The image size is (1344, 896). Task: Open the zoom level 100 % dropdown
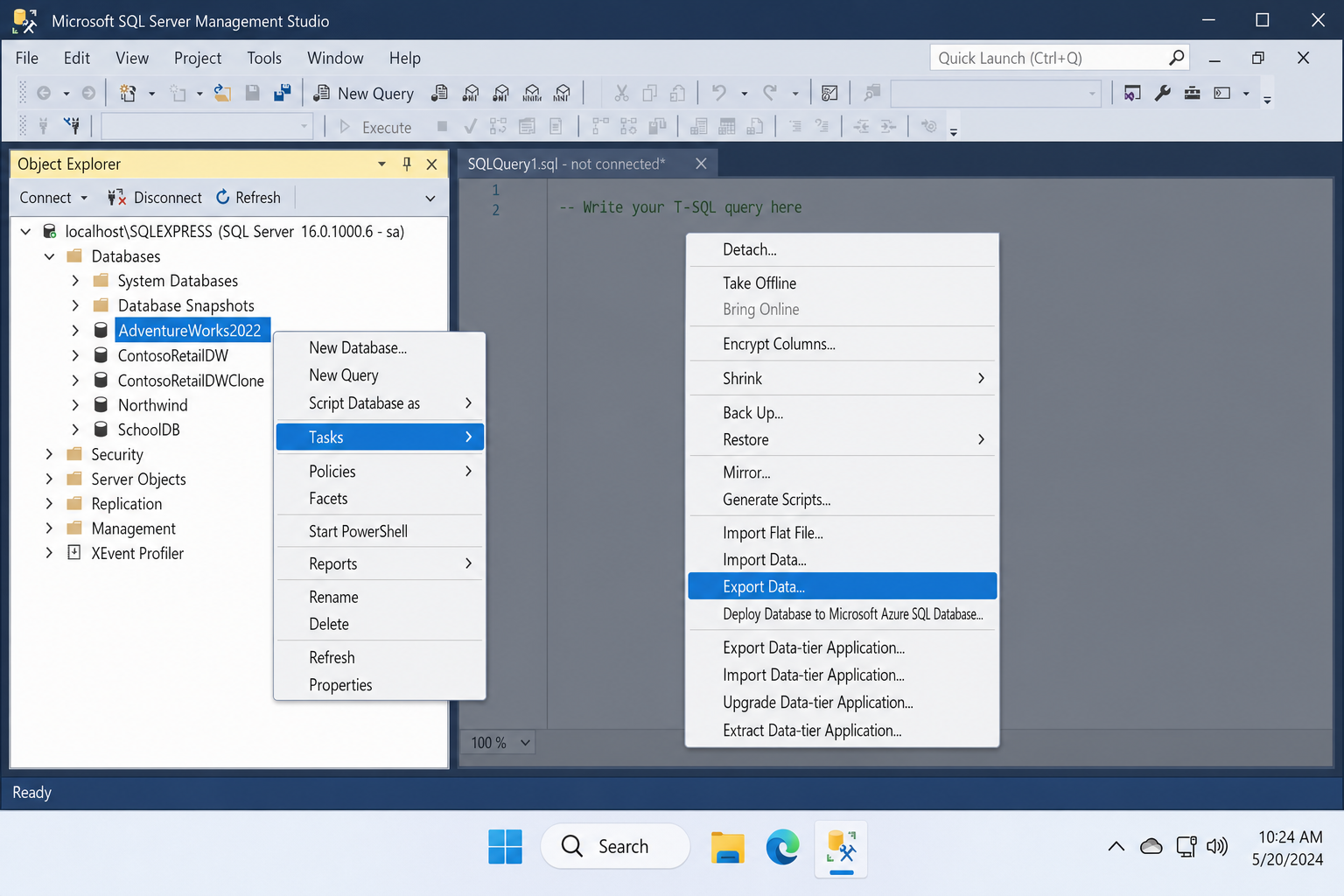[525, 743]
